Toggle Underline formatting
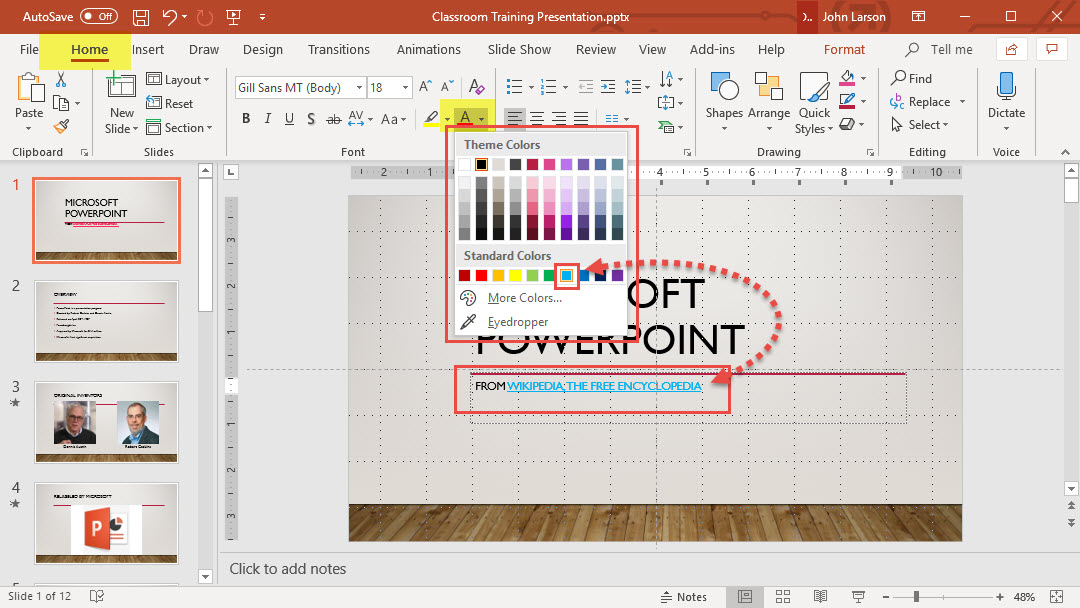 coord(289,119)
